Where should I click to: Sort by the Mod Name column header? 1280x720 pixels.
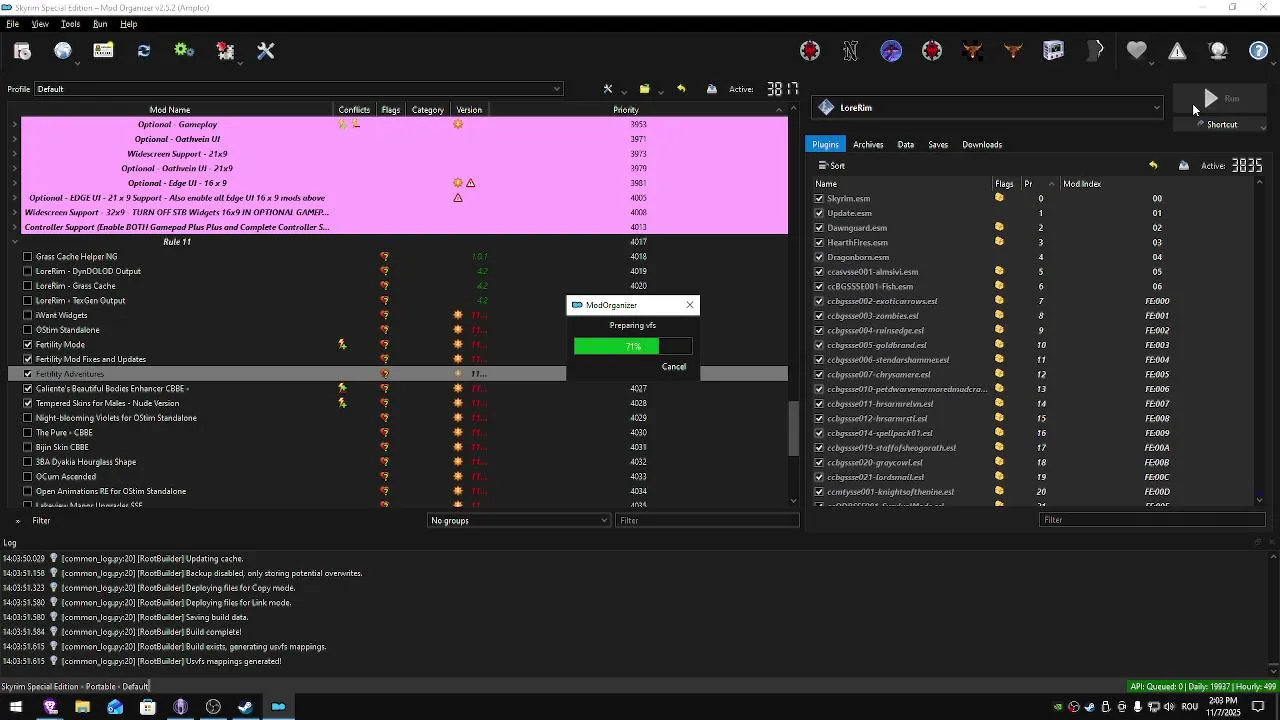pos(170,110)
